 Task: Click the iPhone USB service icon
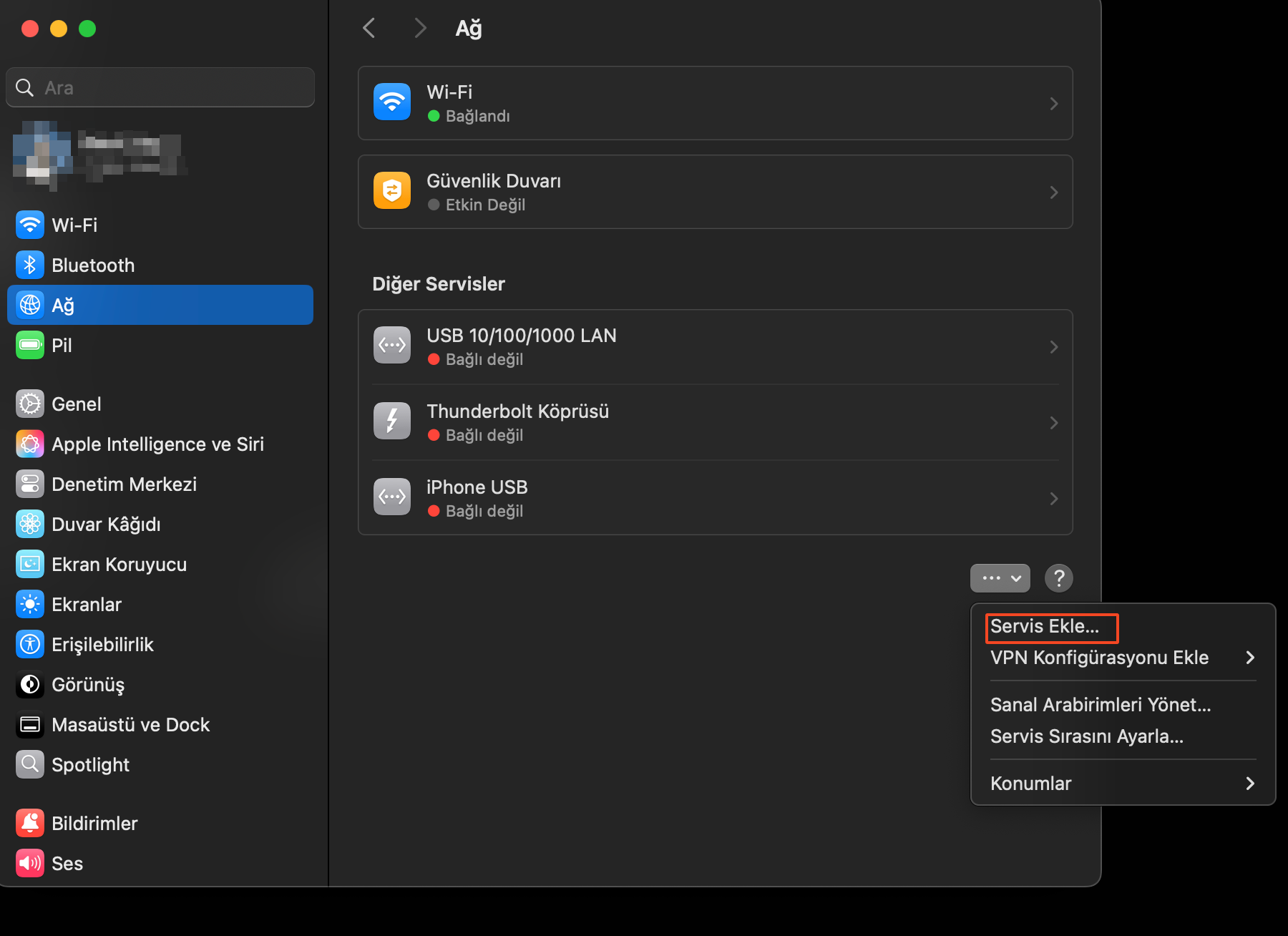tap(392, 497)
